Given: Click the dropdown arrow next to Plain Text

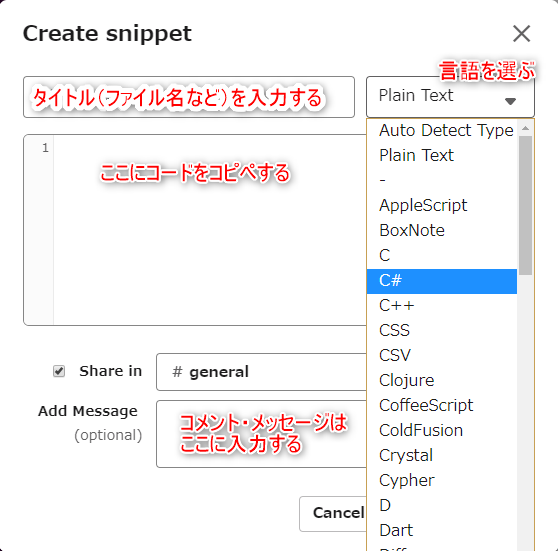Looking at the screenshot, I should (510, 101).
